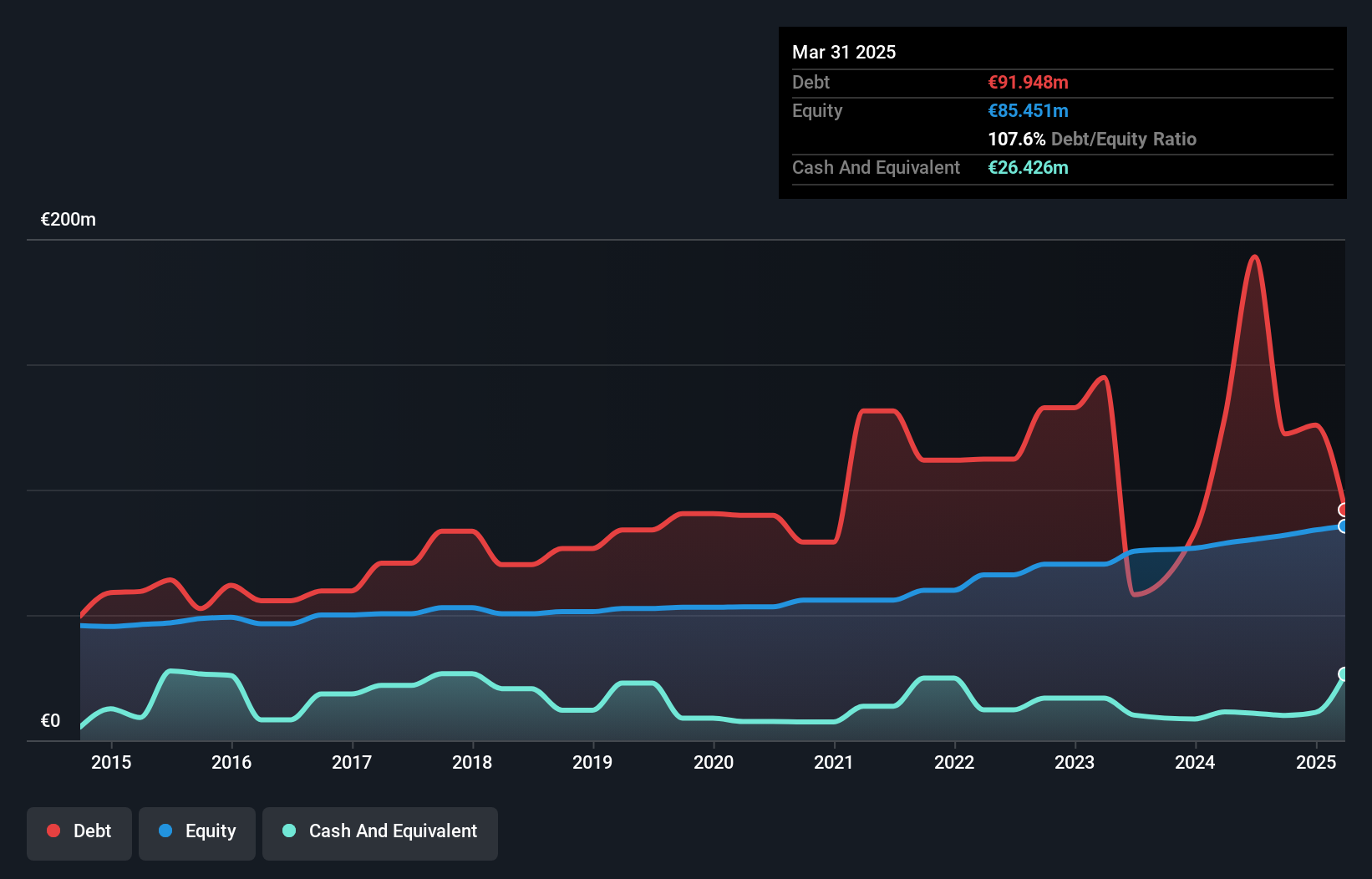Screen dimensions: 1372x879
Task: Click the €91.948m debt value
Action: [1028, 82]
